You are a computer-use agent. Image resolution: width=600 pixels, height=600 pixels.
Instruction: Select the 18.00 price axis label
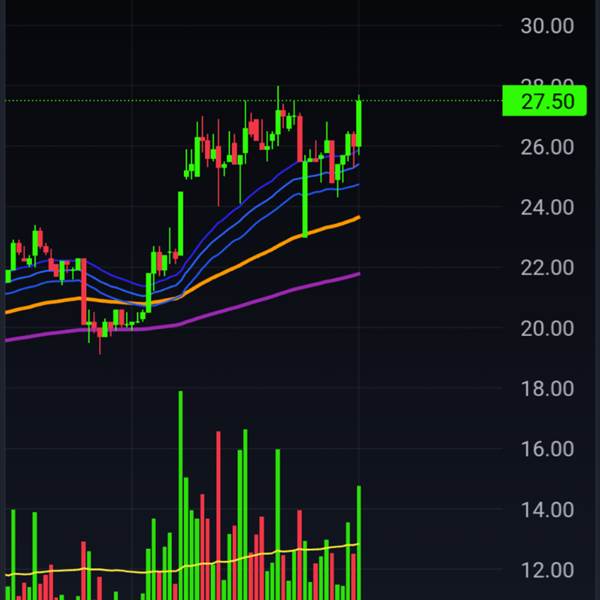click(x=547, y=389)
